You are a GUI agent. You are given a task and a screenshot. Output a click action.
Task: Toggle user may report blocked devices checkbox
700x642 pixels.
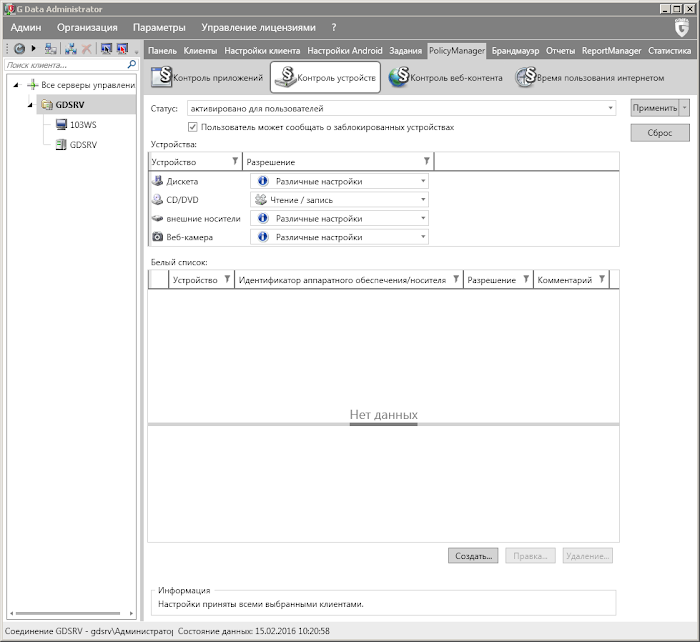192,127
